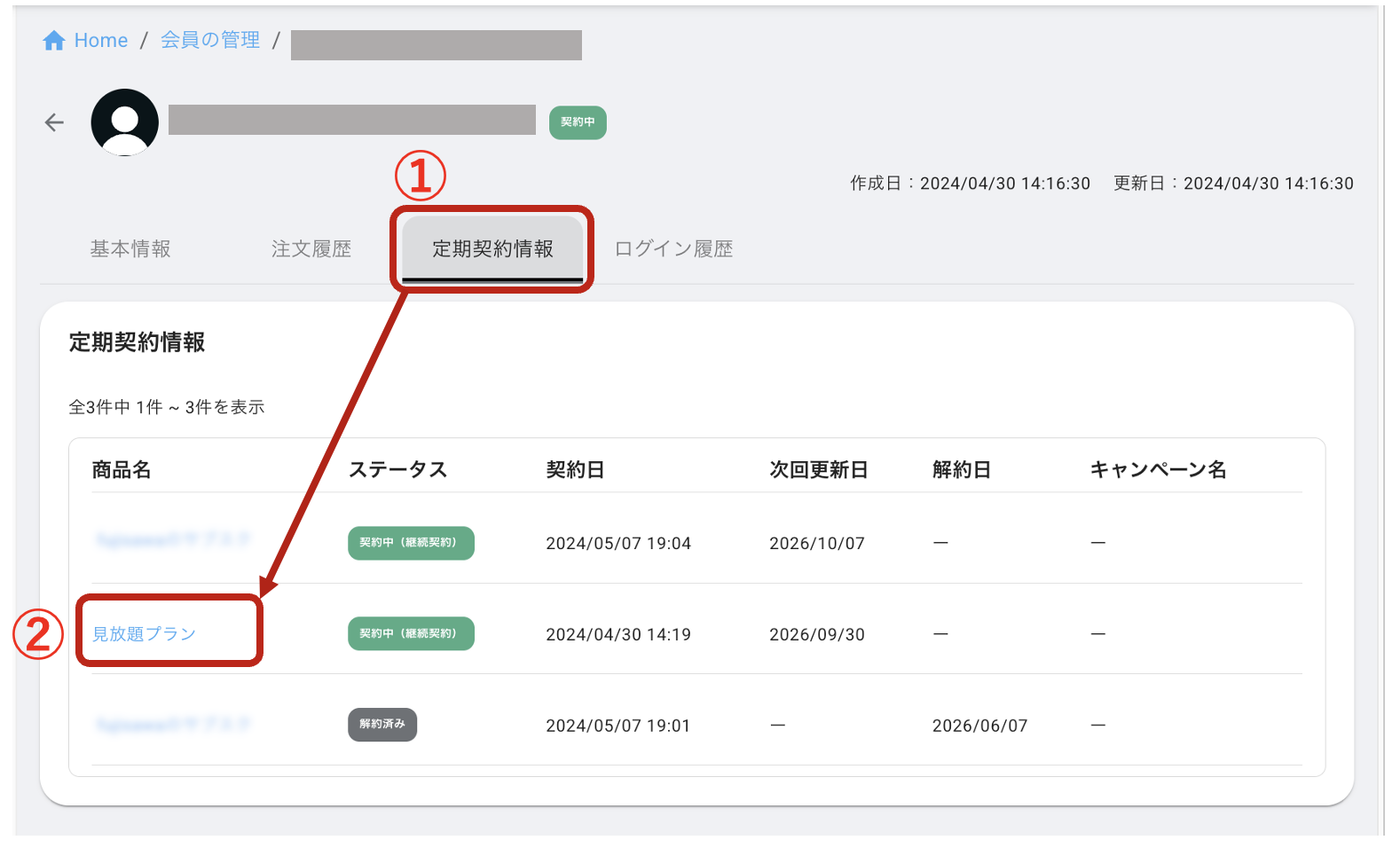
Task: Click the 次回更新日 column header
Action: 819,470
